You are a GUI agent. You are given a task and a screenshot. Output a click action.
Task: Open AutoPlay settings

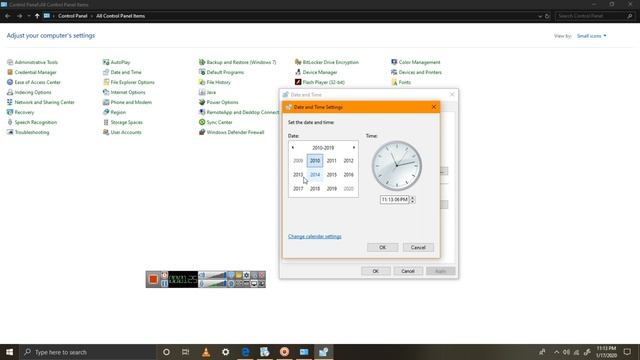[x=116, y=62]
